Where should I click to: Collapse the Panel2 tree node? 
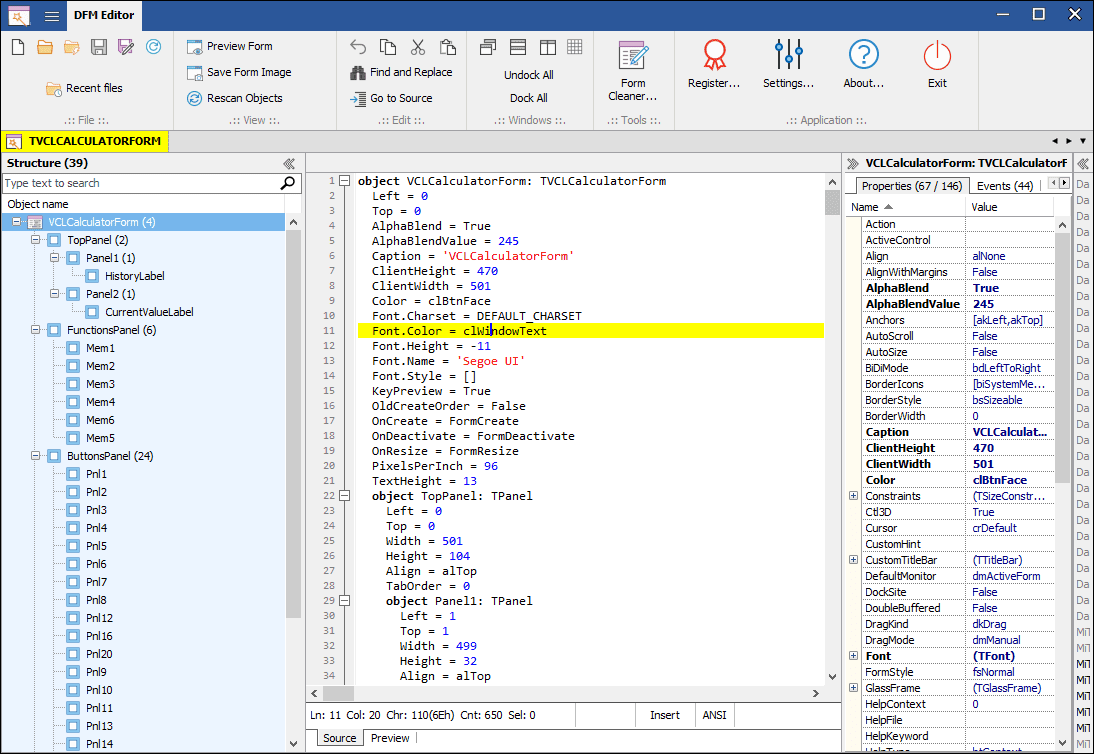[54, 294]
